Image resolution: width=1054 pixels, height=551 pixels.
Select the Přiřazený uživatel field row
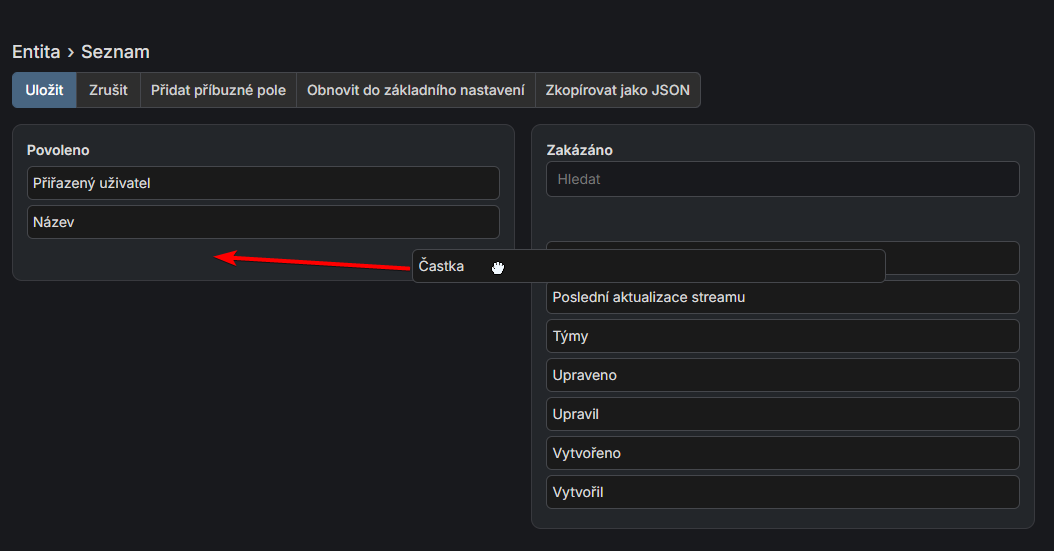click(x=262, y=183)
